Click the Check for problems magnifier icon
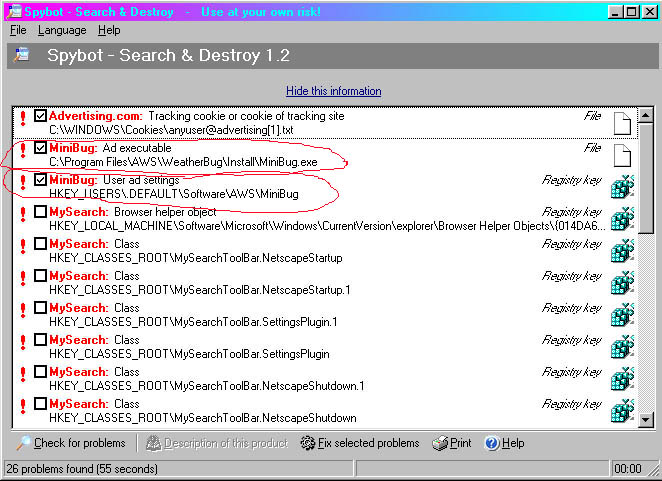This screenshot has width=662, height=481. point(24,443)
